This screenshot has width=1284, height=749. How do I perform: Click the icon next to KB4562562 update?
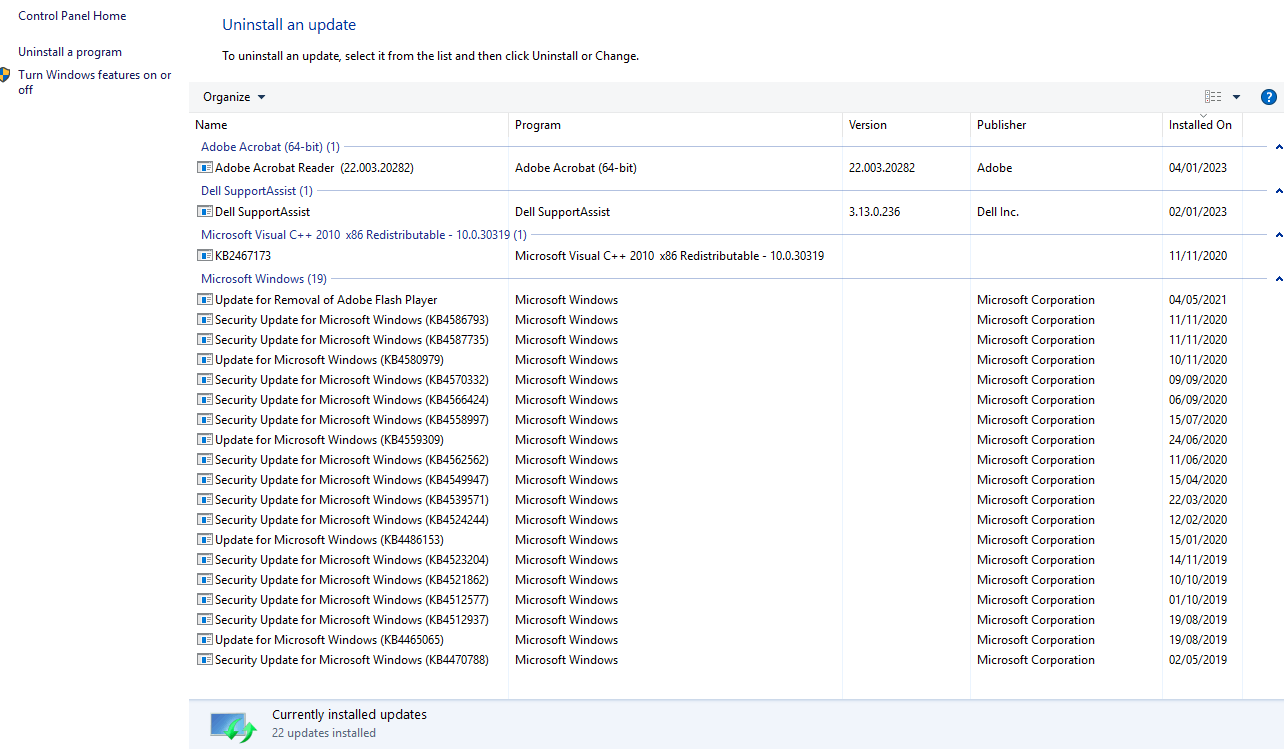click(x=205, y=460)
